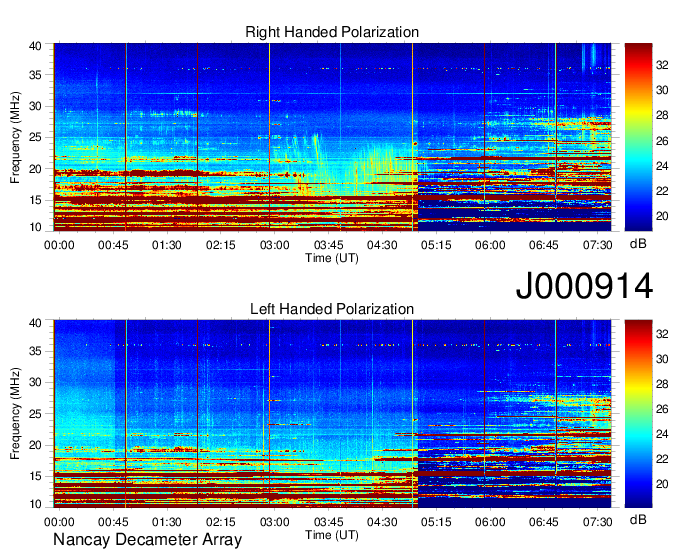Screen dimensions: 680x552
Task: Click the 10 MHz tick on bottom plot
Action: click(x=36, y=504)
